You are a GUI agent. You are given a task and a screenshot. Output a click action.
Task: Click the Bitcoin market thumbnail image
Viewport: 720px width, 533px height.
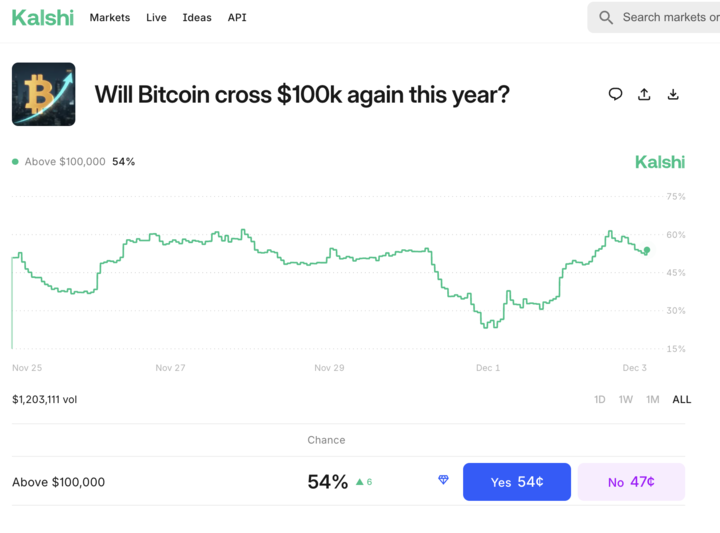pos(43,94)
